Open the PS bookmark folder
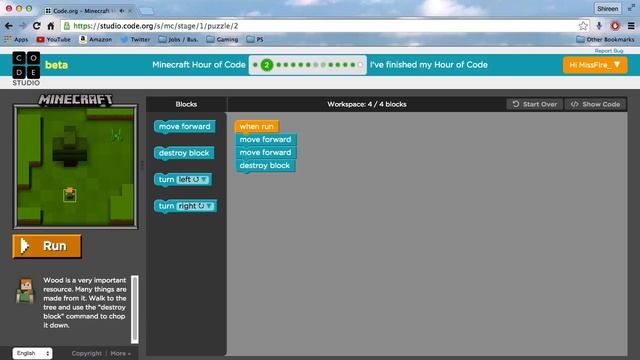The height and width of the screenshot is (360, 640). pyautogui.click(x=255, y=40)
